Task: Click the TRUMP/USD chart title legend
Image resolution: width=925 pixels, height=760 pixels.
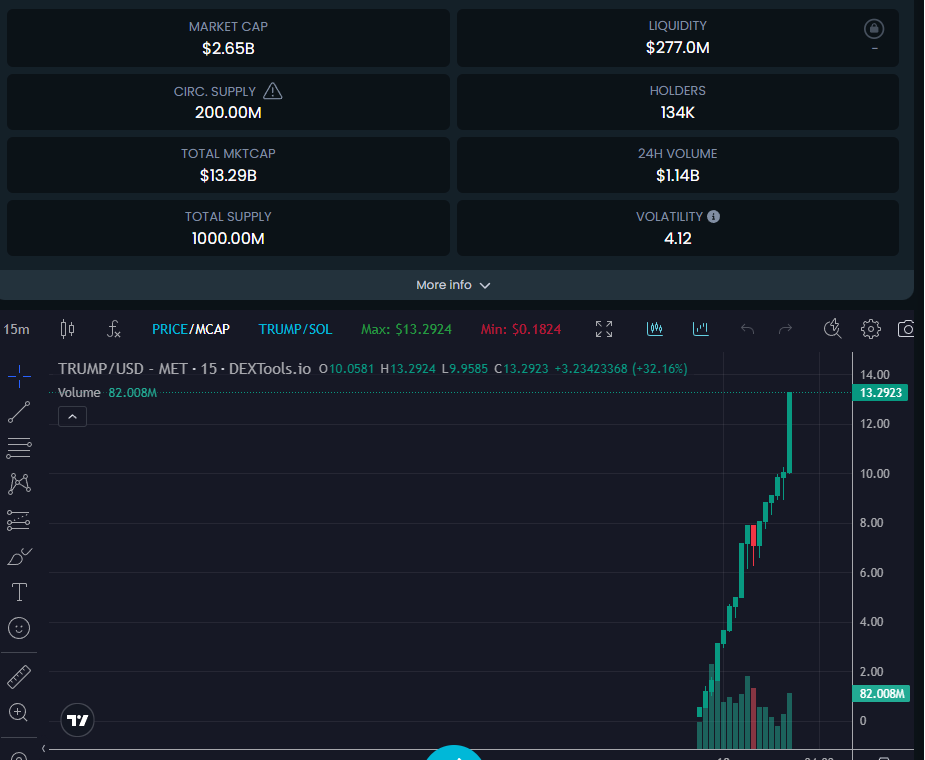Action: click(184, 369)
